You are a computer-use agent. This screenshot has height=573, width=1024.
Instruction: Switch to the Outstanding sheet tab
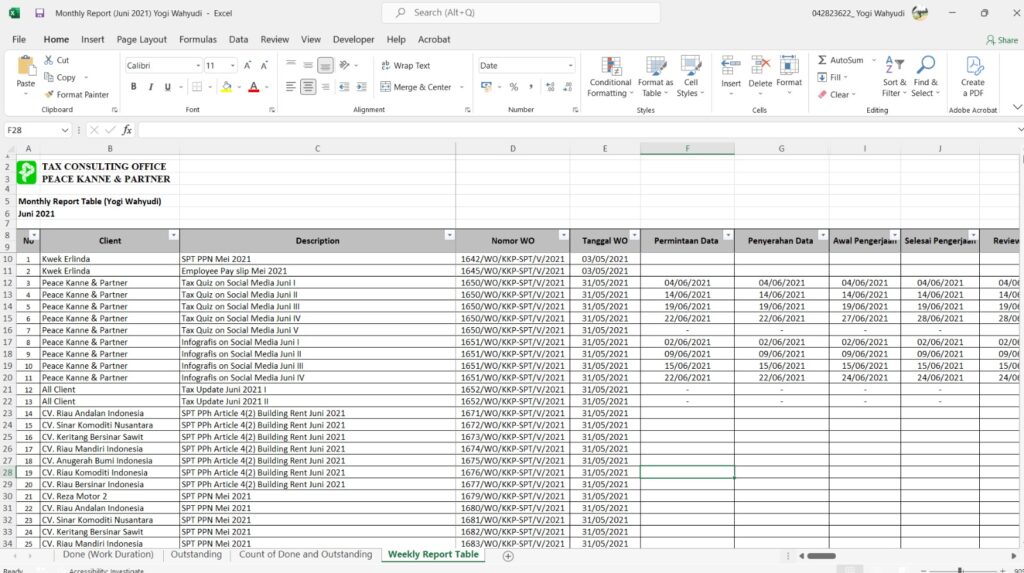[196, 554]
